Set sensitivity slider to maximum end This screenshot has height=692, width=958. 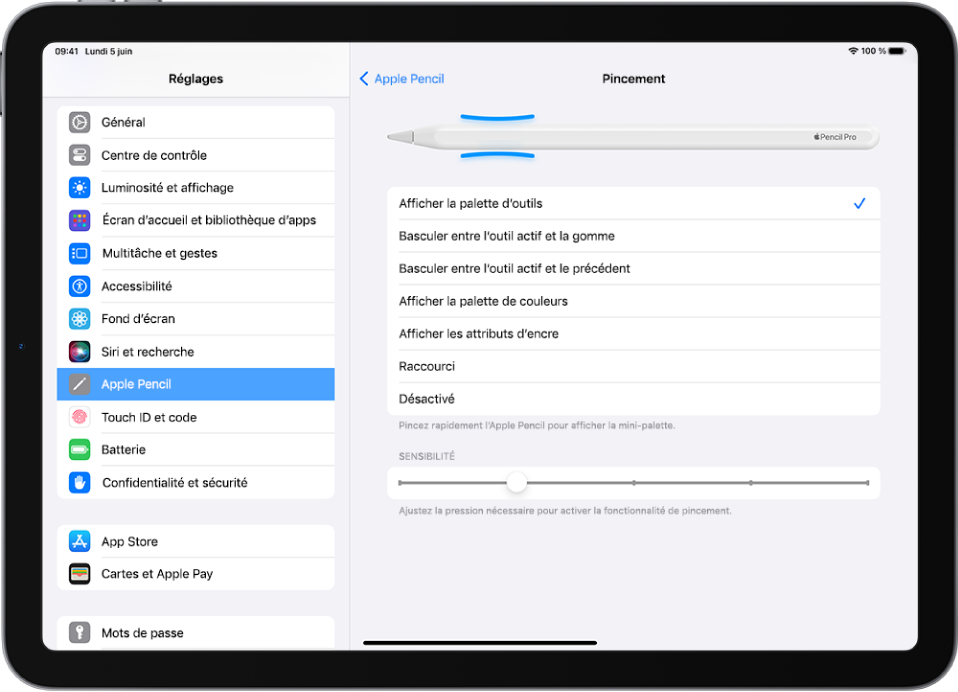(867, 483)
